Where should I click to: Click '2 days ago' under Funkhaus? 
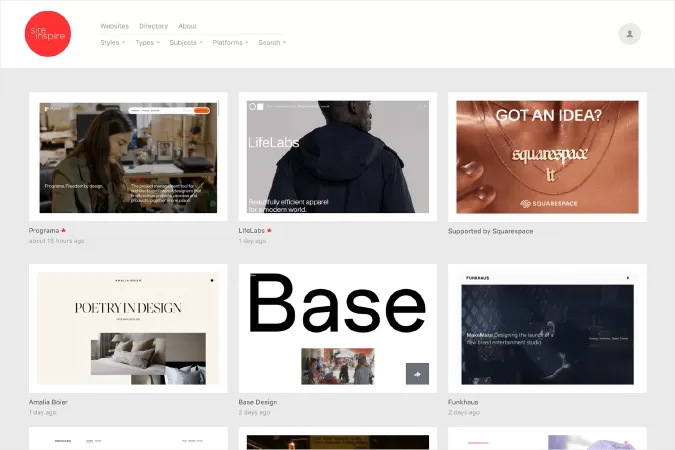pyautogui.click(x=464, y=412)
